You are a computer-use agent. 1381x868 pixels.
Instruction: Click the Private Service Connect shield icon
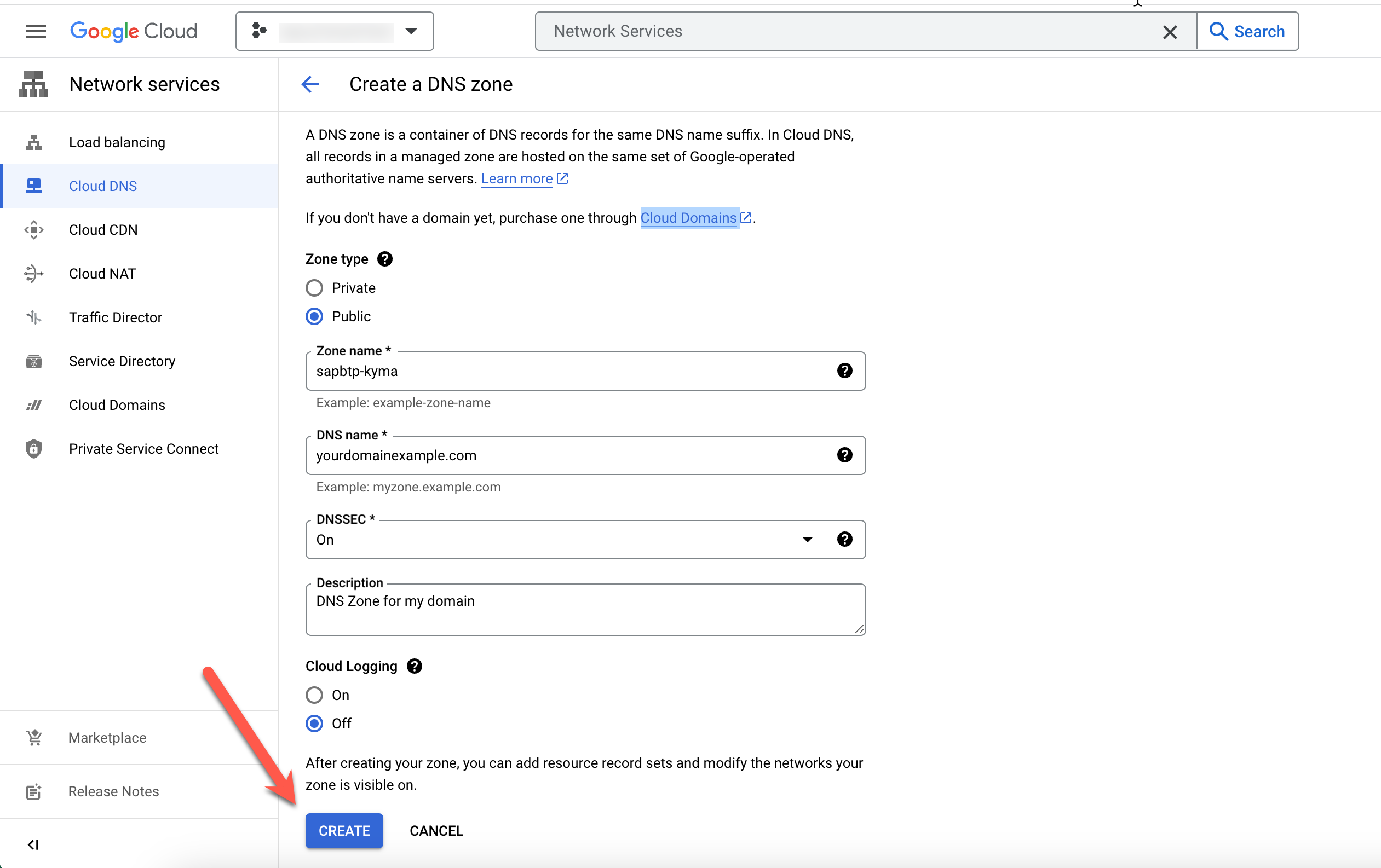coord(34,449)
